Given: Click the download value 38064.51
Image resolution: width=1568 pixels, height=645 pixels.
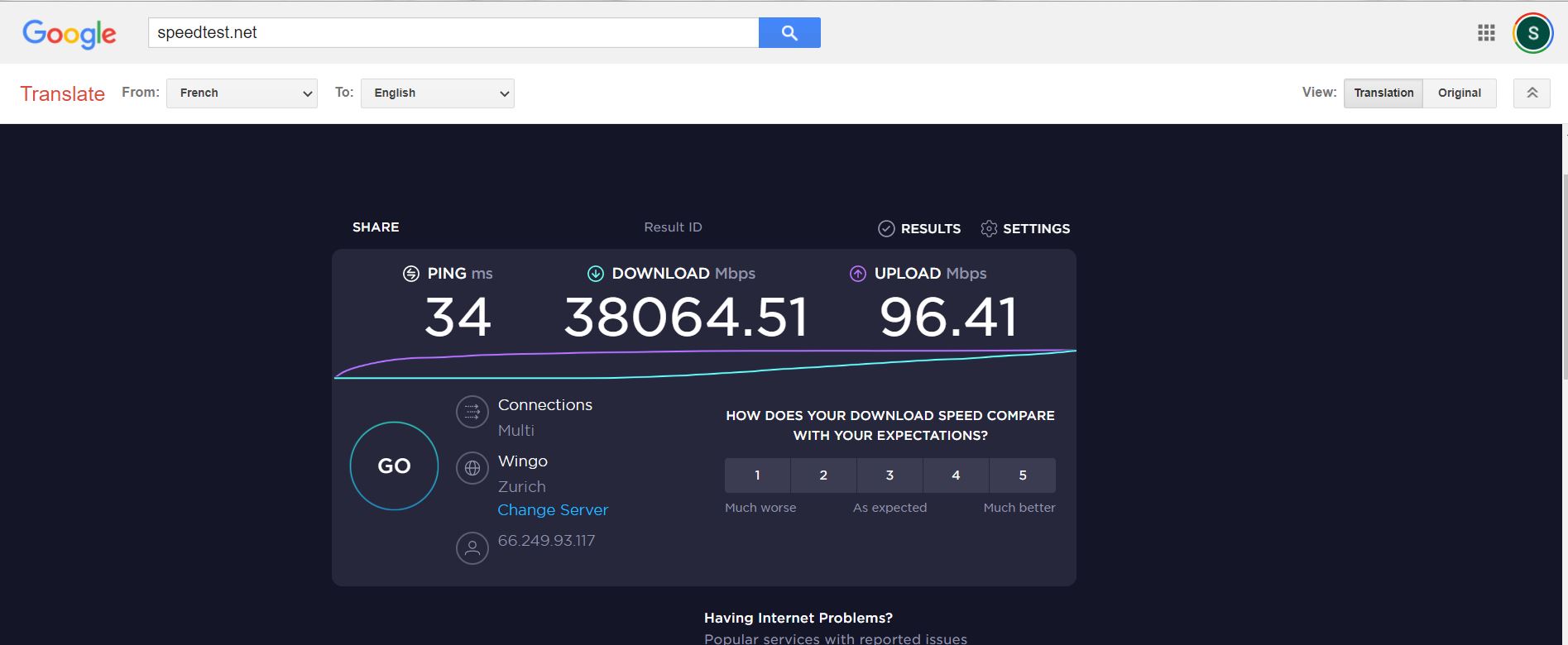Looking at the screenshot, I should pos(685,318).
